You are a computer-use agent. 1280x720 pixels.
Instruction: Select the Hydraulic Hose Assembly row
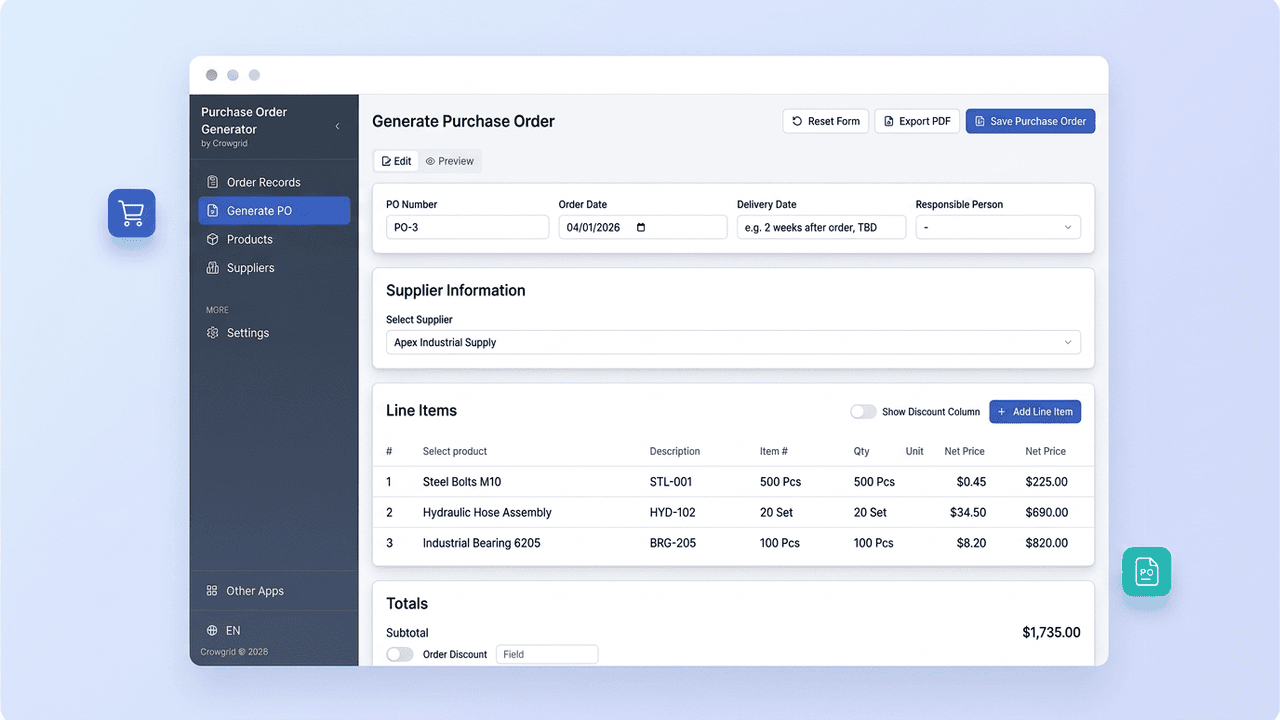point(733,512)
